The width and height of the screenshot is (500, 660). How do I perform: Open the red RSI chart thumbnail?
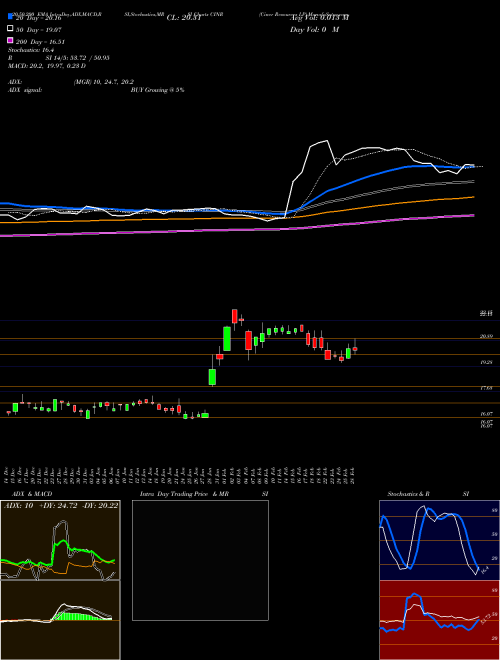[439, 620]
